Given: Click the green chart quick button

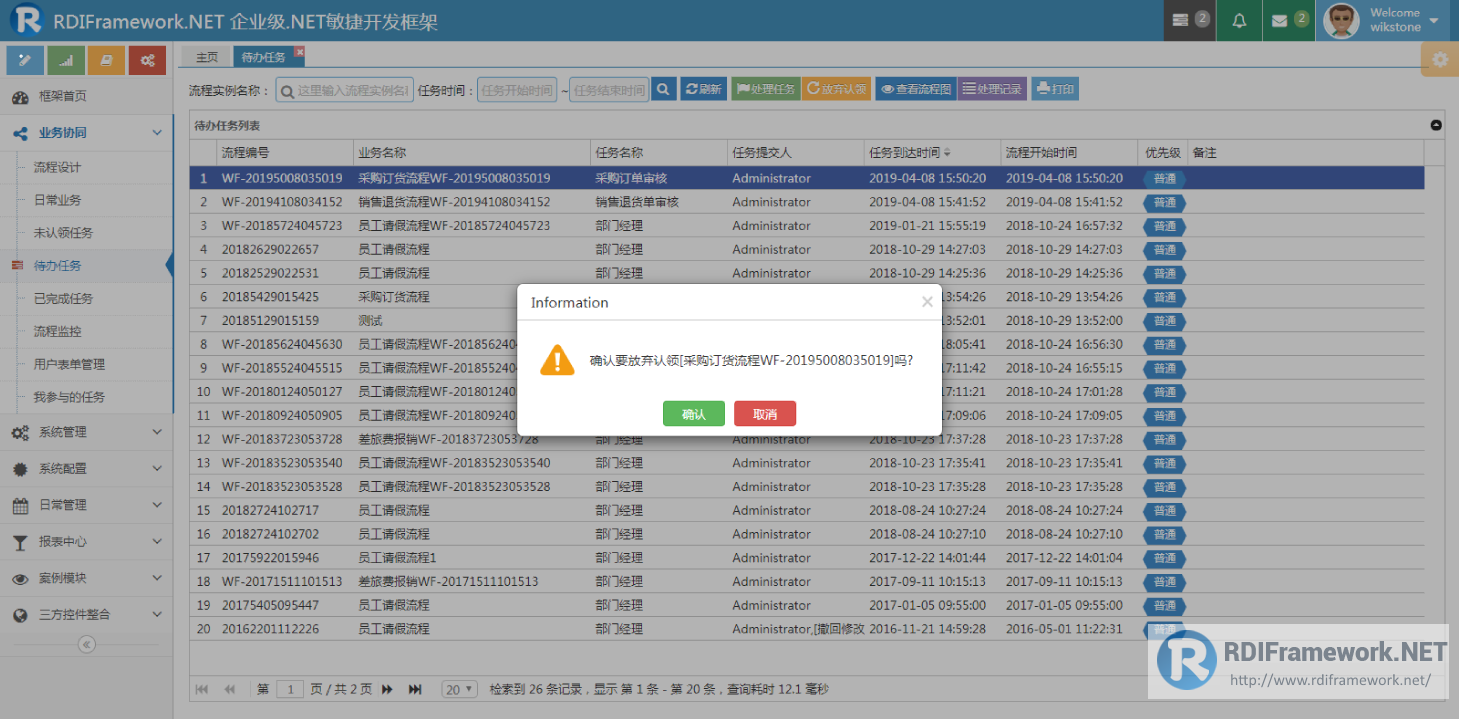Looking at the screenshot, I should click(x=66, y=61).
